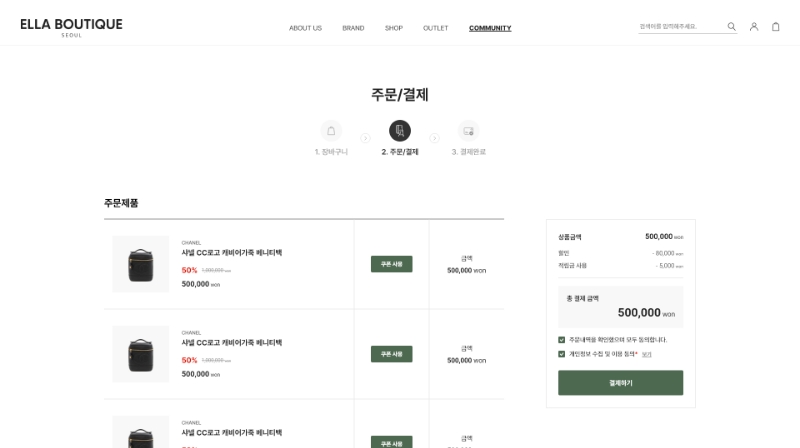Screen dimensions: 800x448
Task: Open the ABOUT US menu
Action: pyautogui.click(x=305, y=28)
